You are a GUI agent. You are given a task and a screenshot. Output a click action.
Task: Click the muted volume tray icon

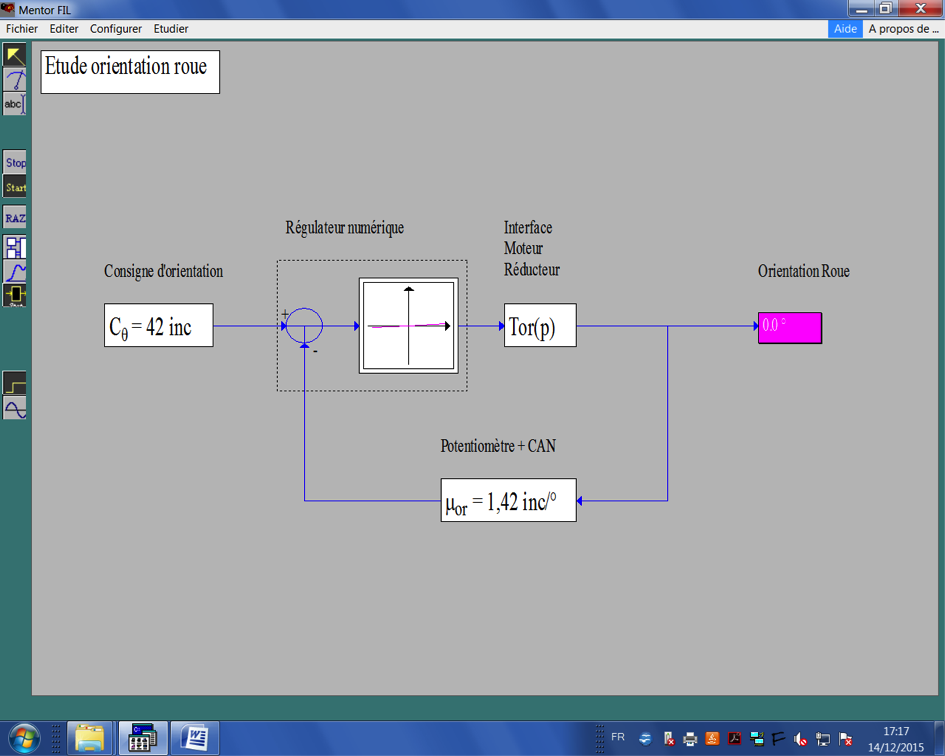(x=801, y=739)
